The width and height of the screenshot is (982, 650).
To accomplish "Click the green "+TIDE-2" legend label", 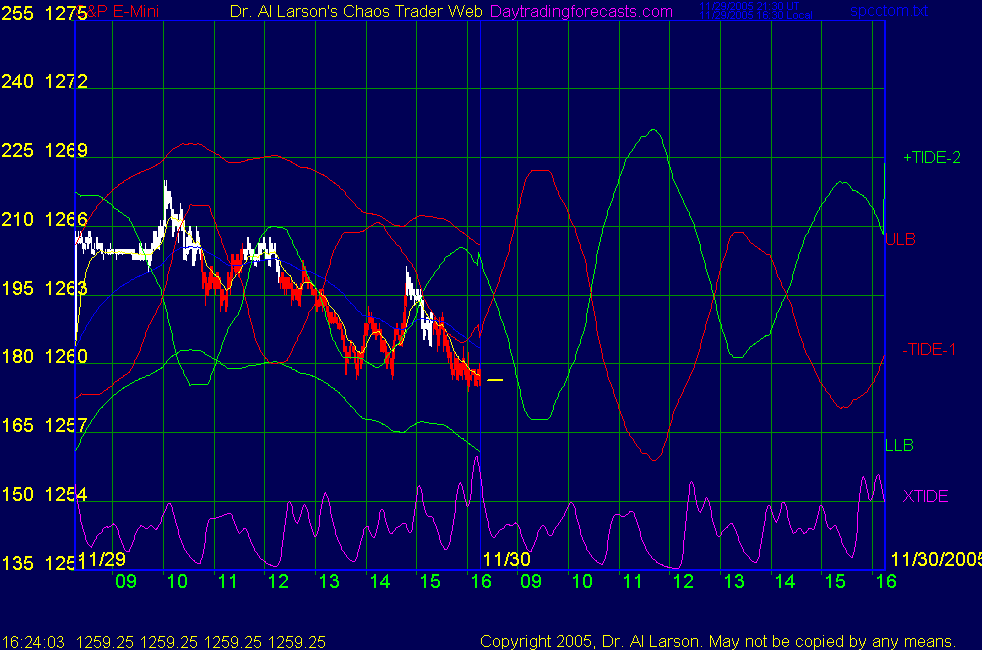I will (931, 157).
